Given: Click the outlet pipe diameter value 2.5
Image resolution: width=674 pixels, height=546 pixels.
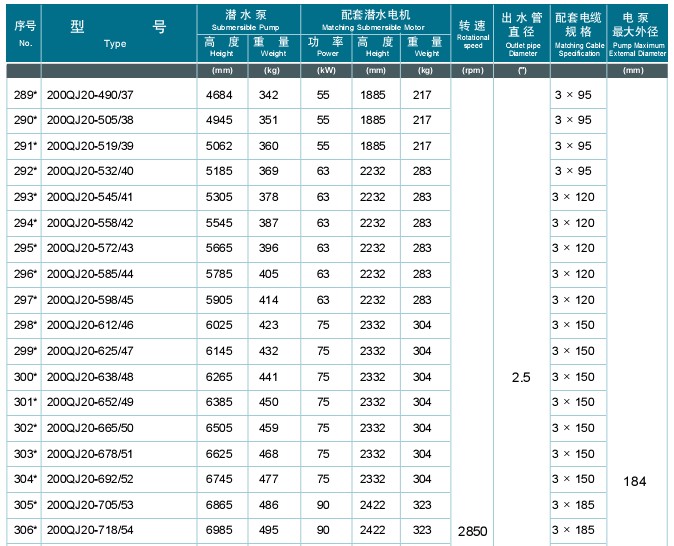Looking at the screenshot, I should tap(521, 377).
